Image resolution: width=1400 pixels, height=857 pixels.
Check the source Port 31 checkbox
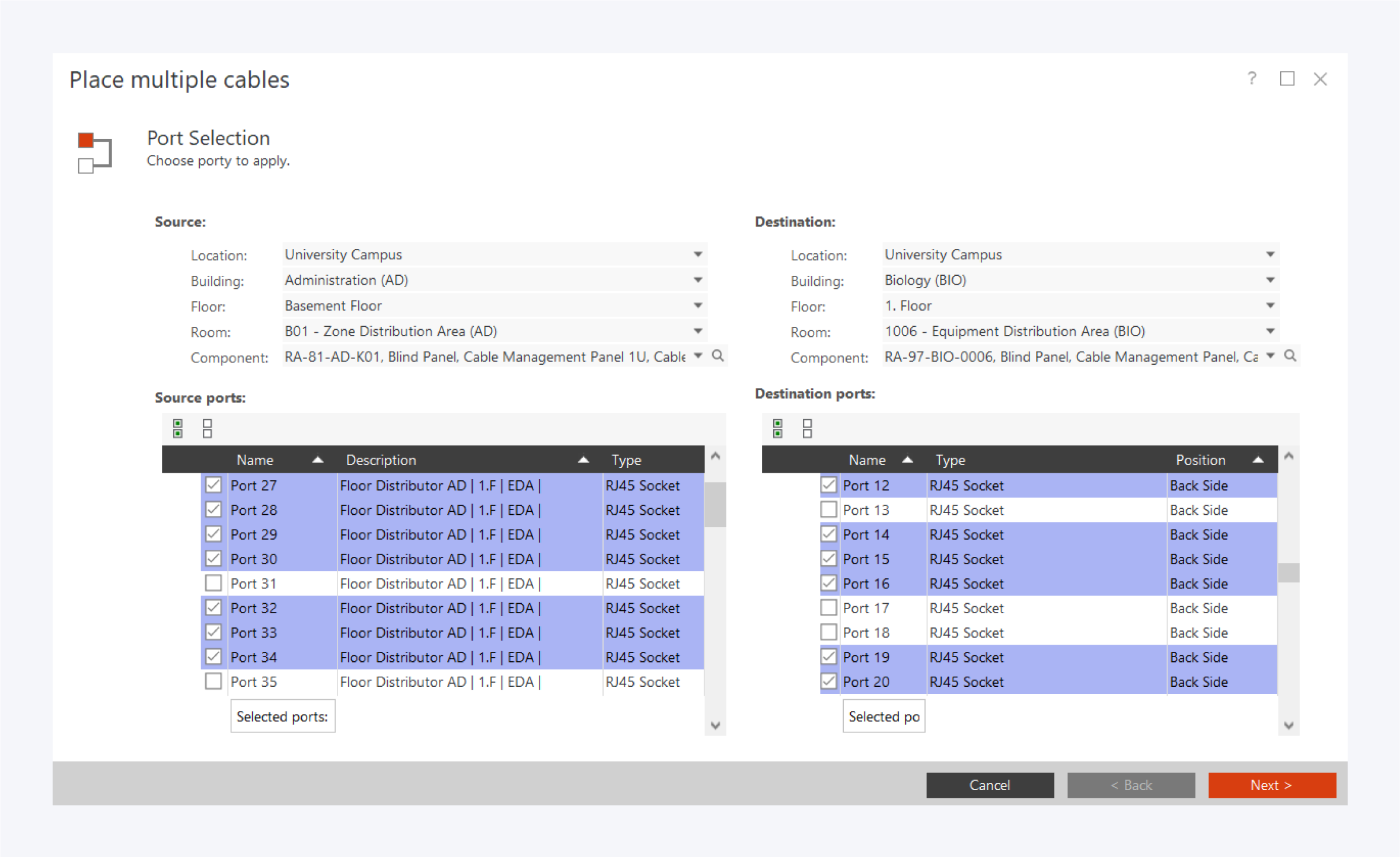(x=213, y=583)
